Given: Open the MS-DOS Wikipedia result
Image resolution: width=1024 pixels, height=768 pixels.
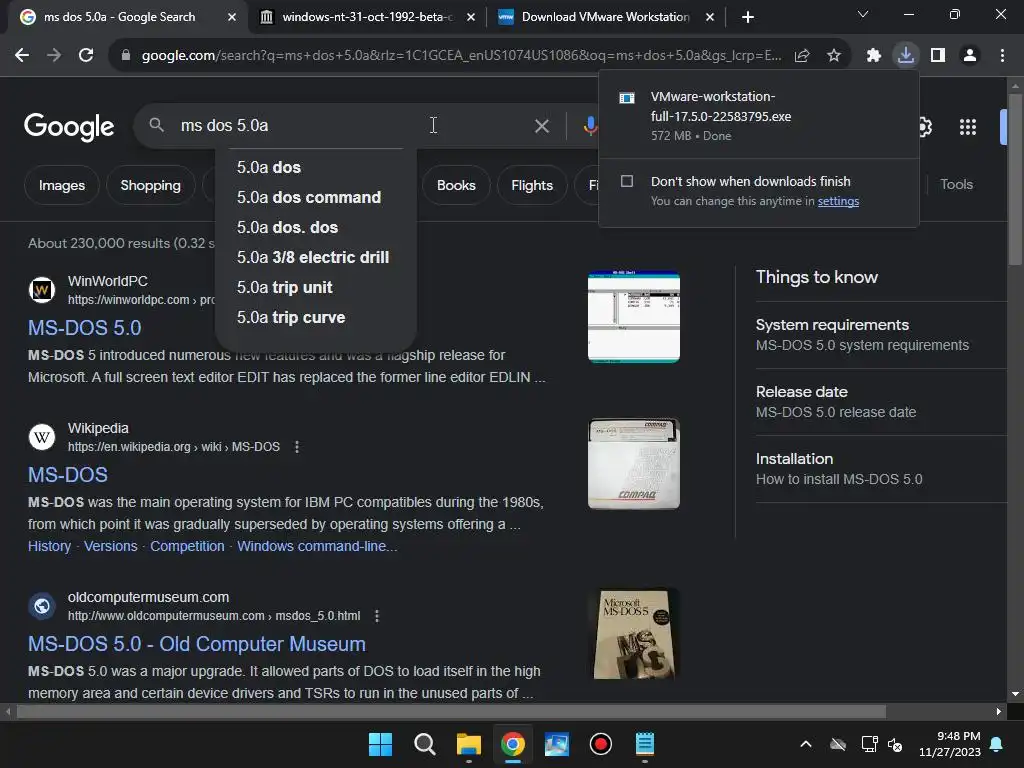Looking at the screenshot, I should pyautogui.click(x=67, y=475).
